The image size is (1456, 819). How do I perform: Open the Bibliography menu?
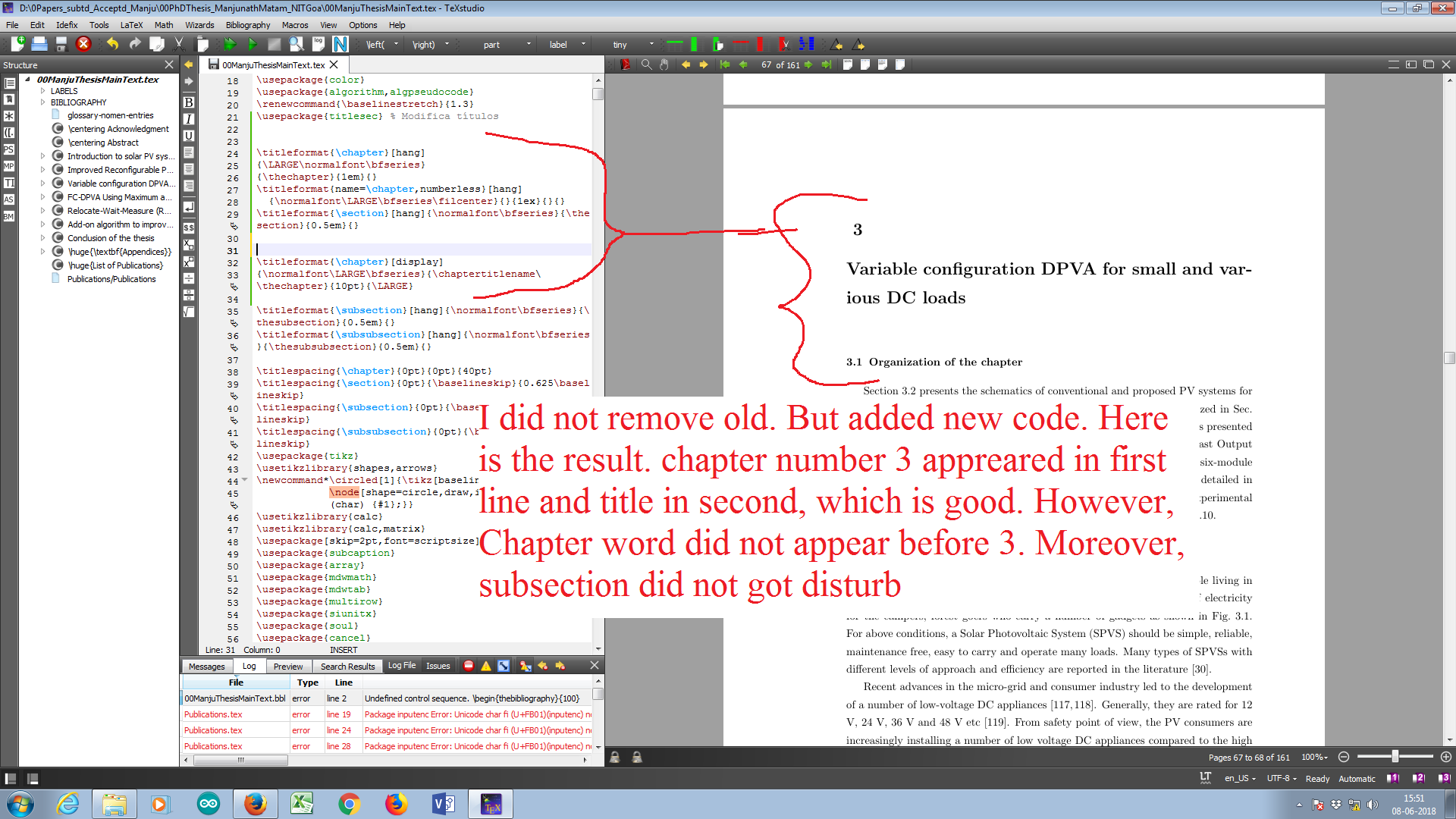pyautogui.click(x=247, y=25)
